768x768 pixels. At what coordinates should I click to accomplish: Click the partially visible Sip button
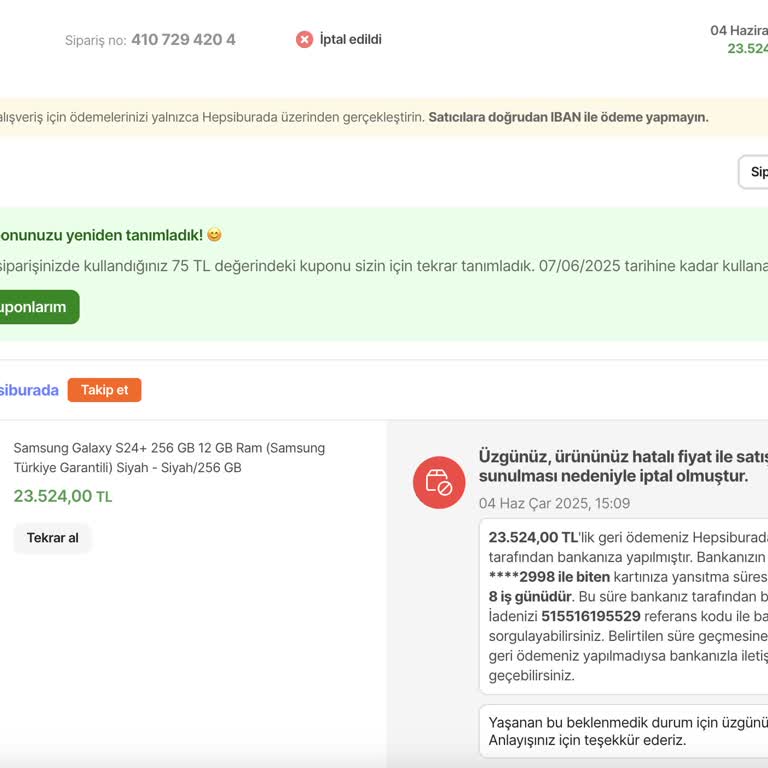click(x=753, y=172)
